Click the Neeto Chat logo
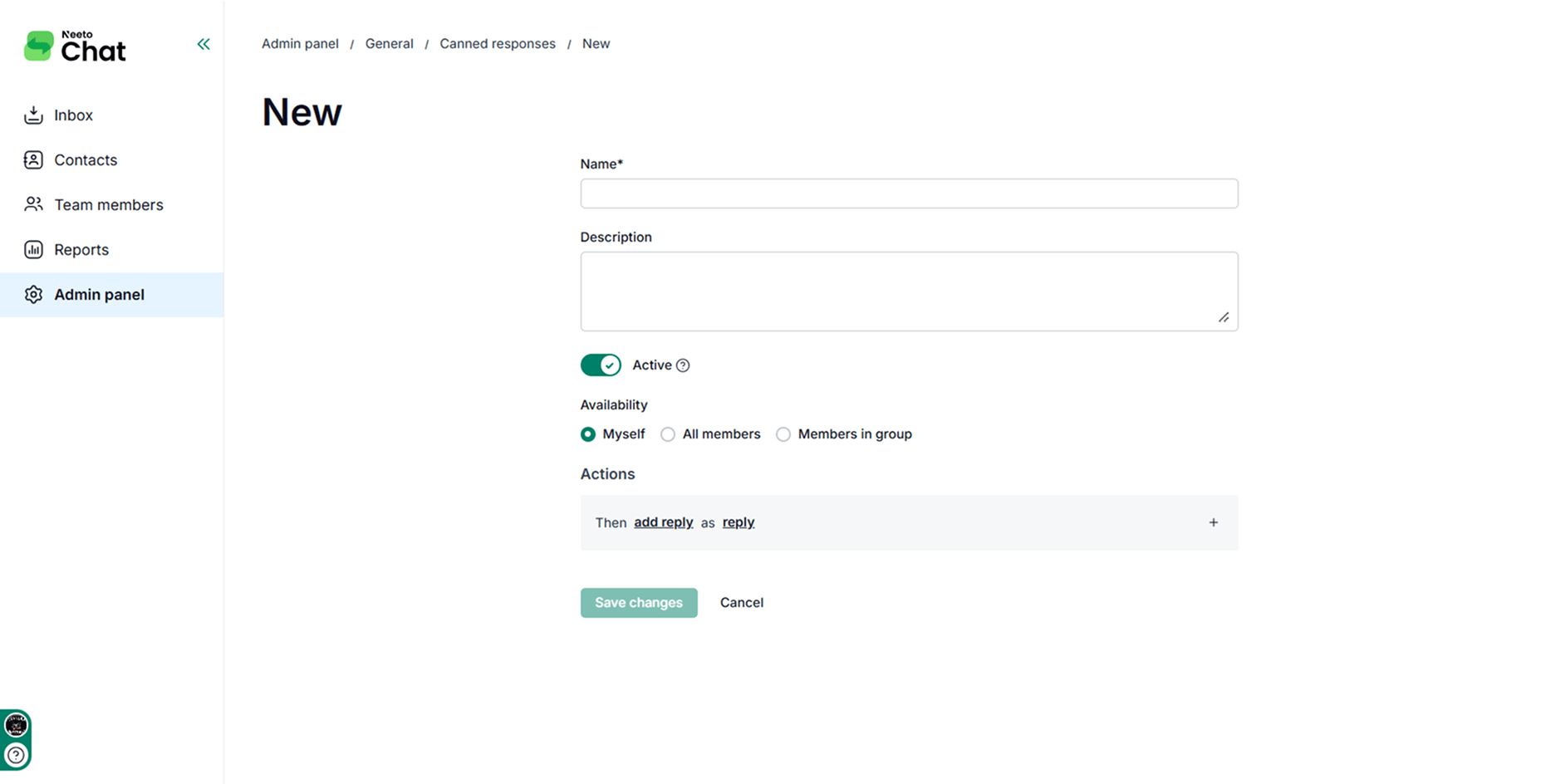 75,47
